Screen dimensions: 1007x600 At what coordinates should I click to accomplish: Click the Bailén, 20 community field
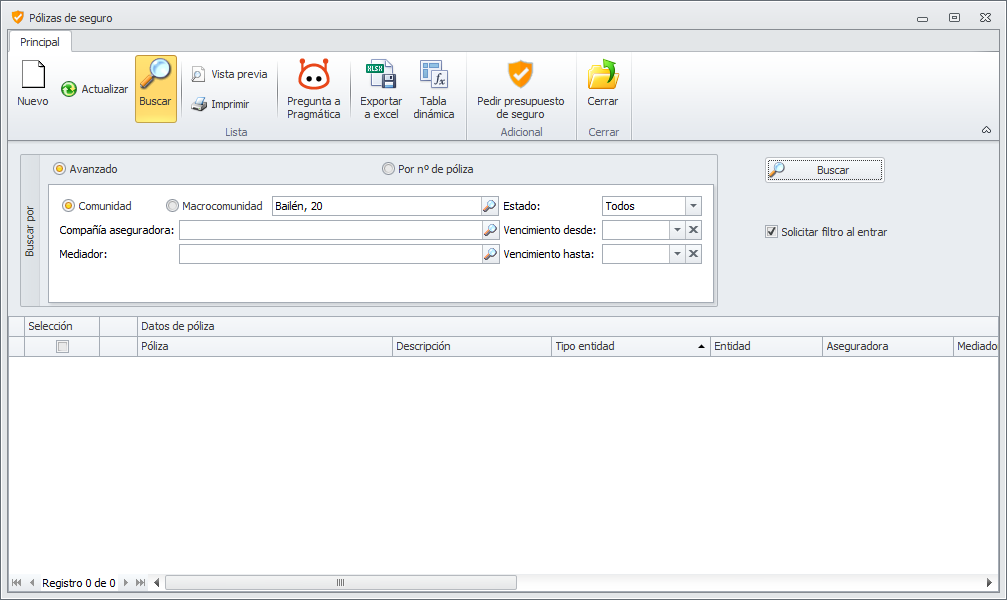(x=376, y=206)
